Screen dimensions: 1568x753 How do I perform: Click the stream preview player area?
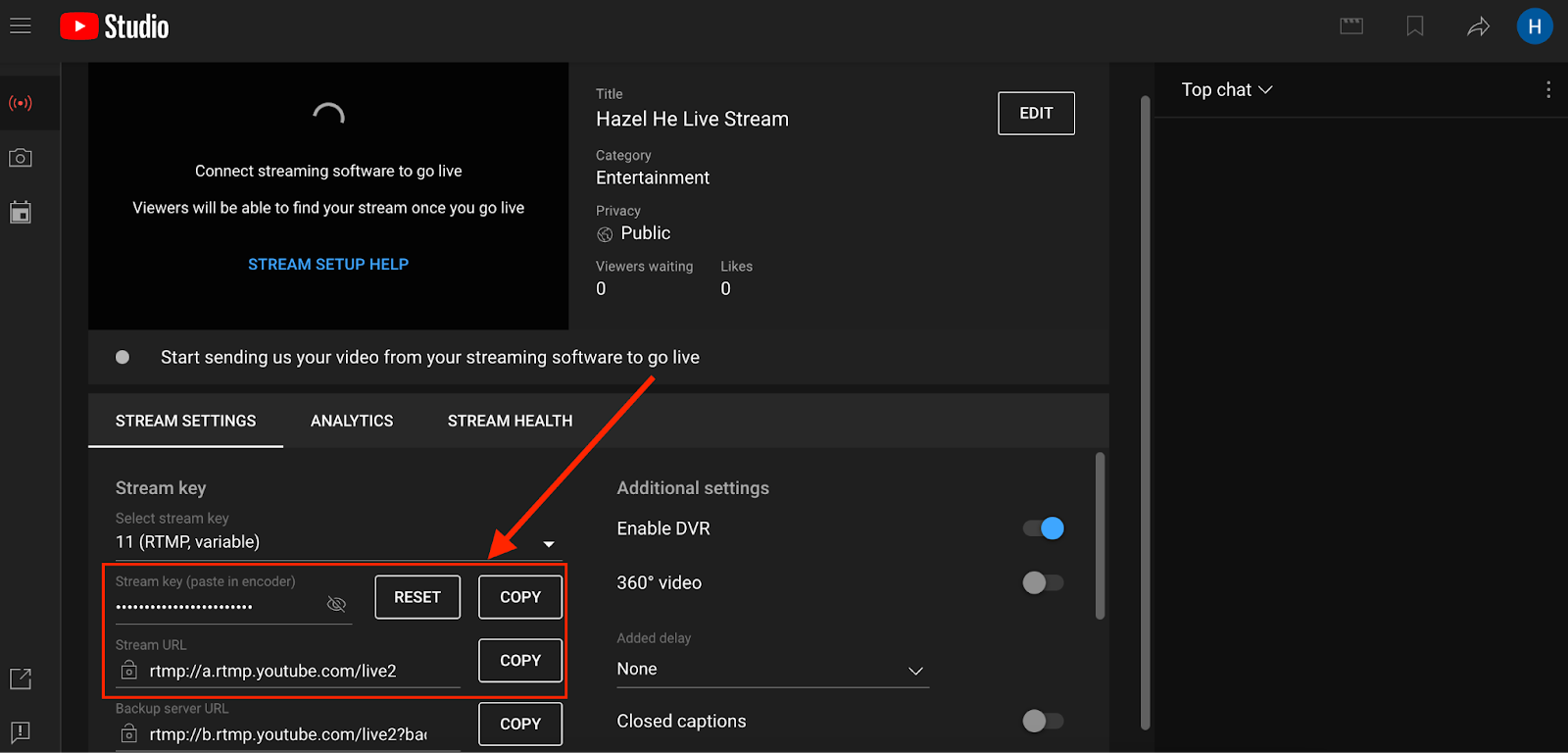pyautogui.click(x=328, y=196)
